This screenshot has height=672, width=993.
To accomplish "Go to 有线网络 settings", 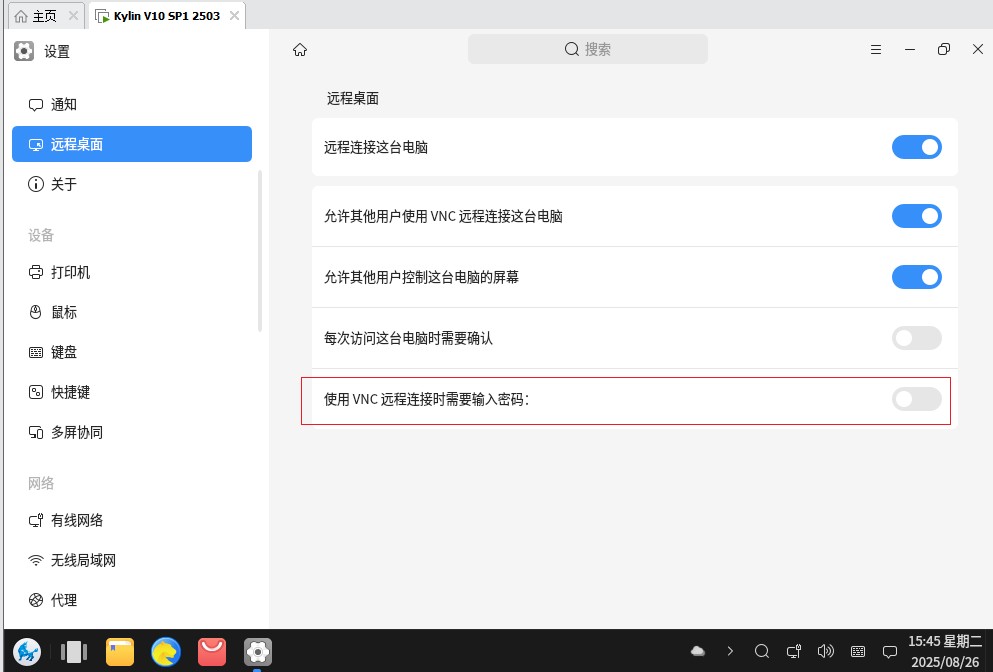I will click(x=132, y=520).
